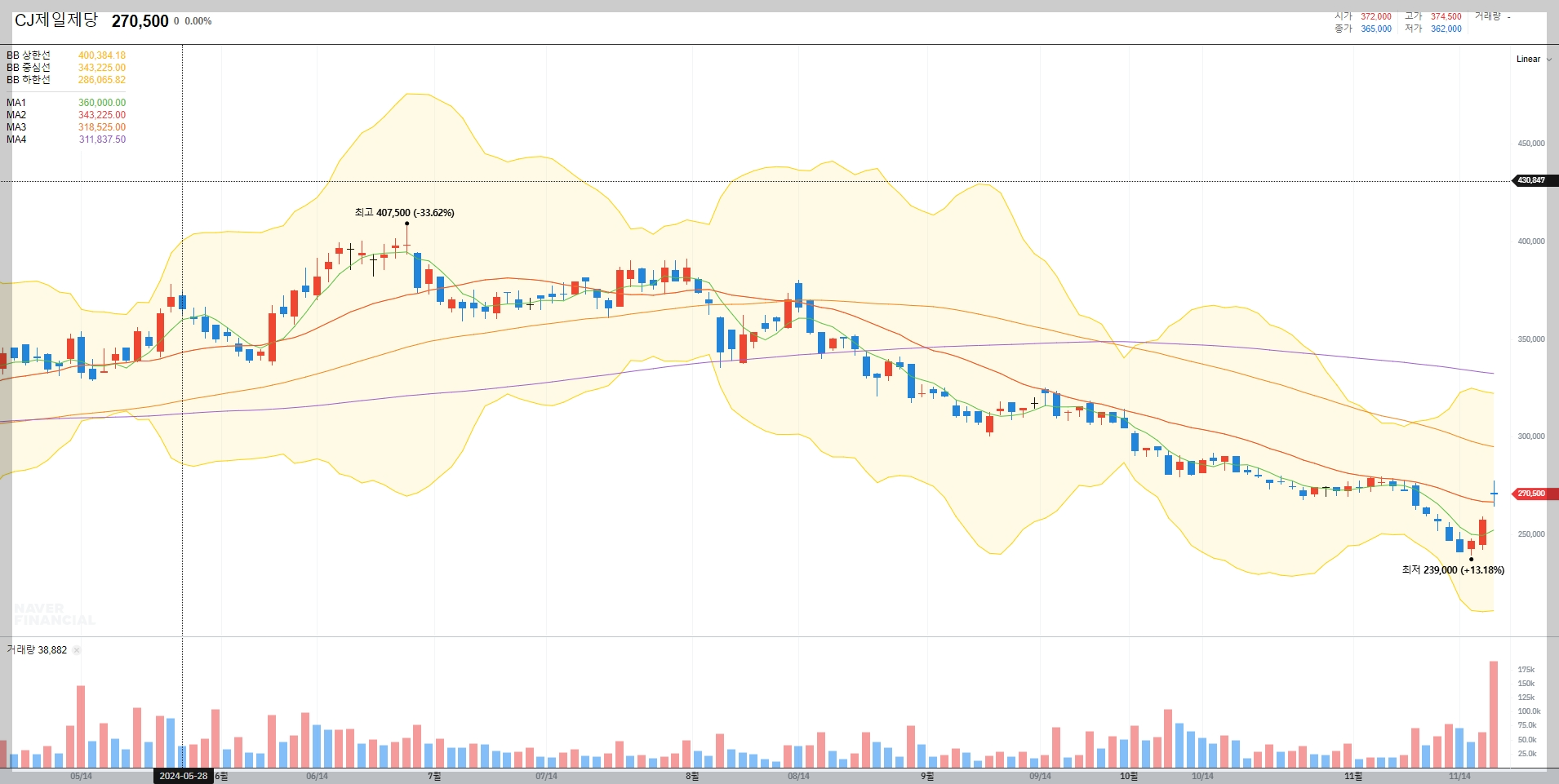Click the 400,000 price axis label
Viewport: 1559px width, 784px height.
(1531, 241)
